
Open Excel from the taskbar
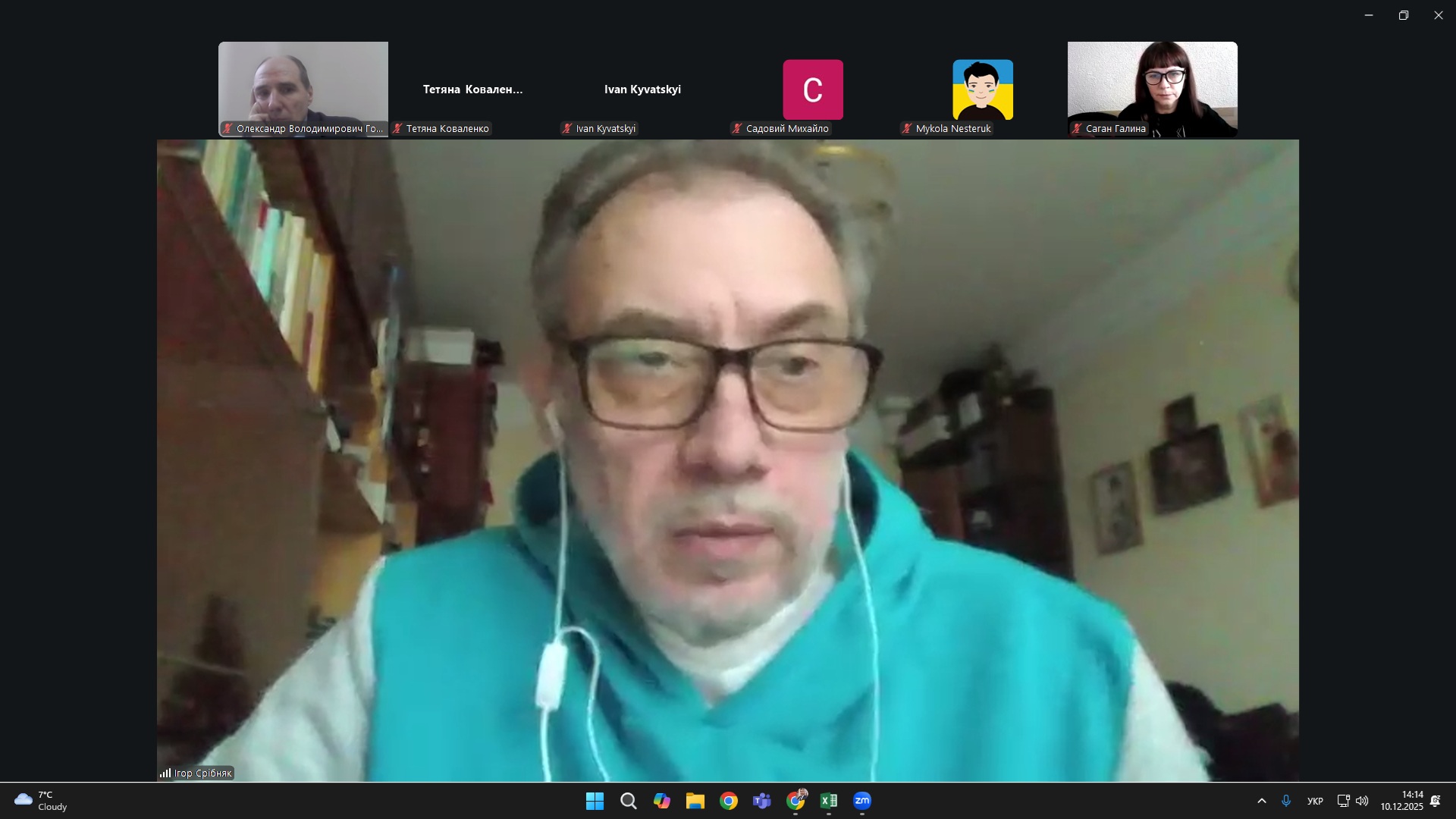(x=829, y=801)
